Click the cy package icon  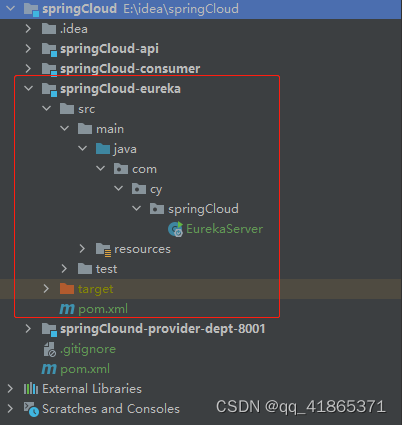tap(139, 189)
